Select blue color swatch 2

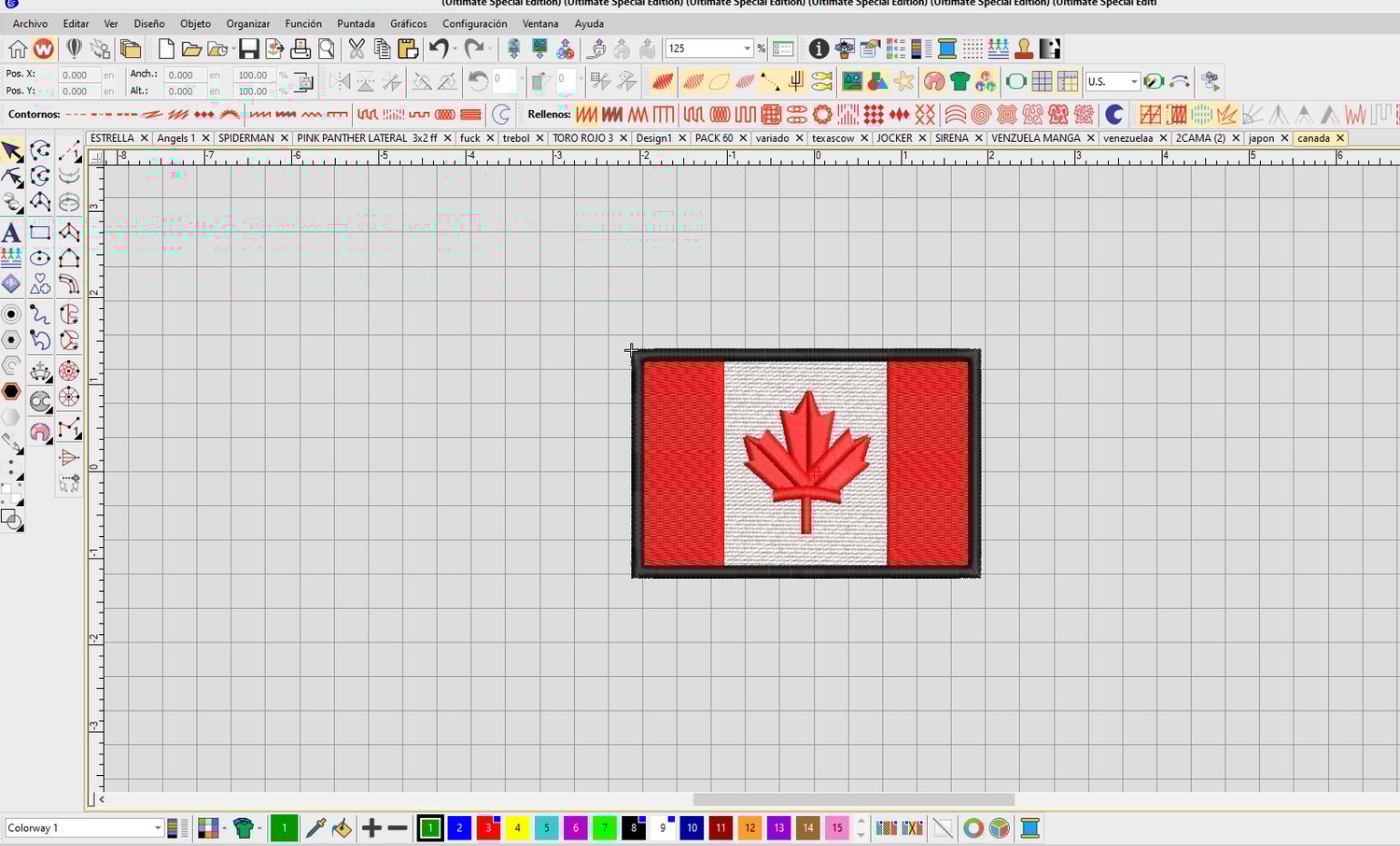click(x=459, y=827)
